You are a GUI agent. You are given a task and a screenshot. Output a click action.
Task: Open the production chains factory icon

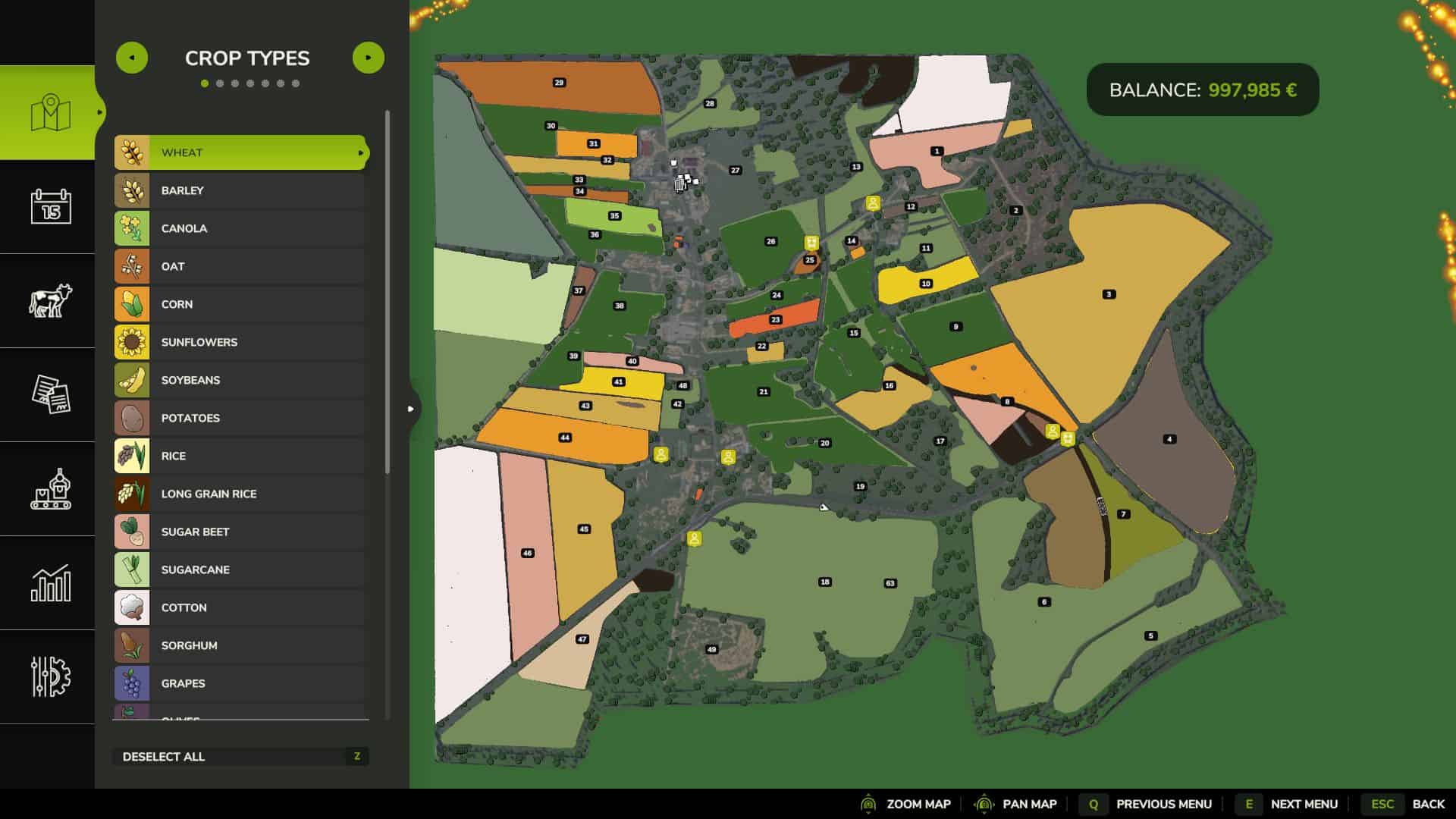point(50,488)
